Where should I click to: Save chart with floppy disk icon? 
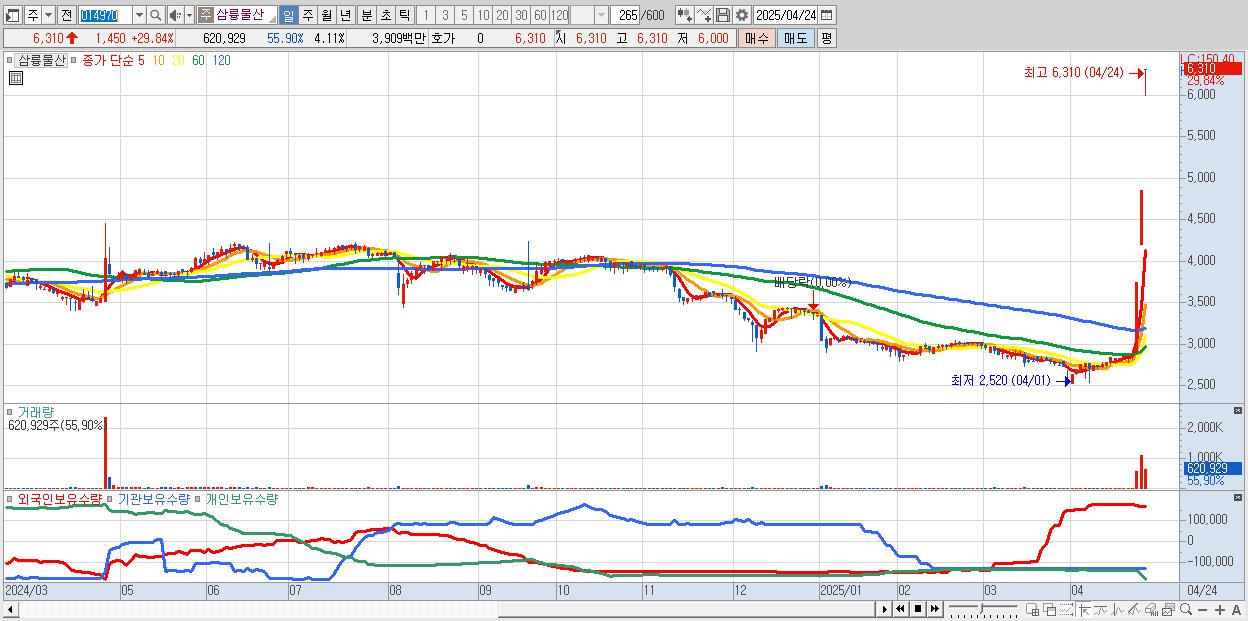pyautogui.click(x=722, y=15)
